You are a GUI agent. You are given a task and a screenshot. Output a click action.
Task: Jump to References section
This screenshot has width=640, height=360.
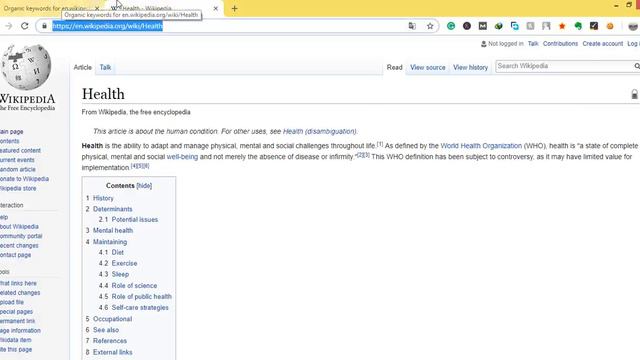pos(110,341)
